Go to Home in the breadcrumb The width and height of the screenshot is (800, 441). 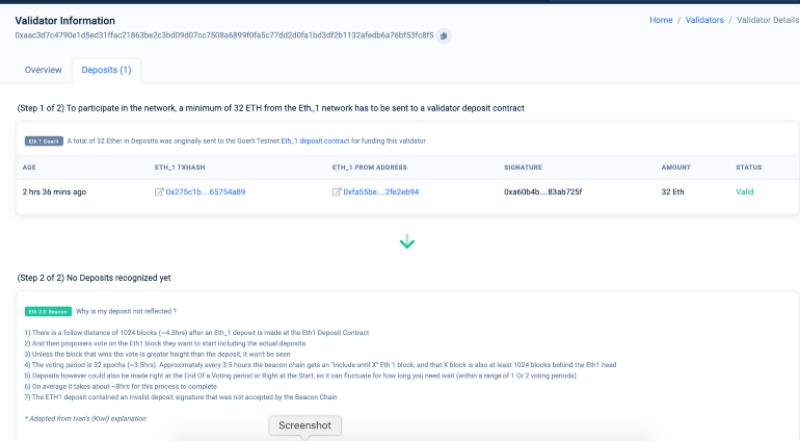click(x=660, y=20)
